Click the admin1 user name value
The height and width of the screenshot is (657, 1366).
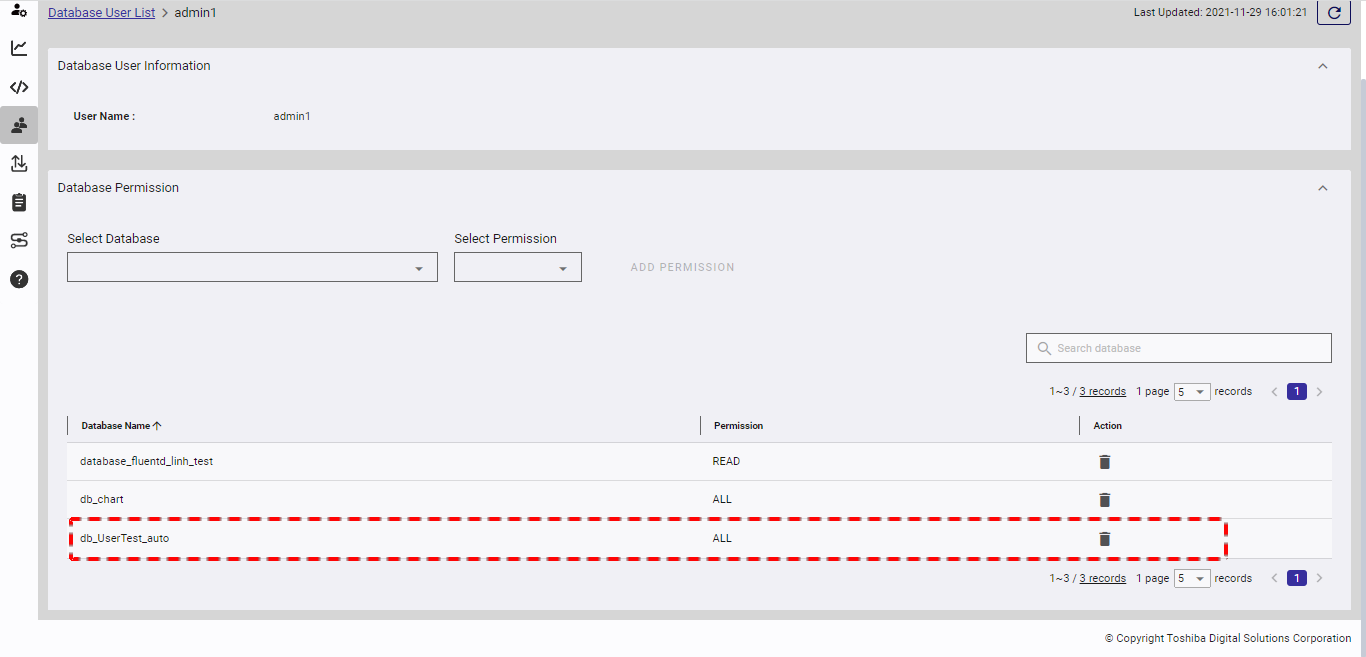292,116
